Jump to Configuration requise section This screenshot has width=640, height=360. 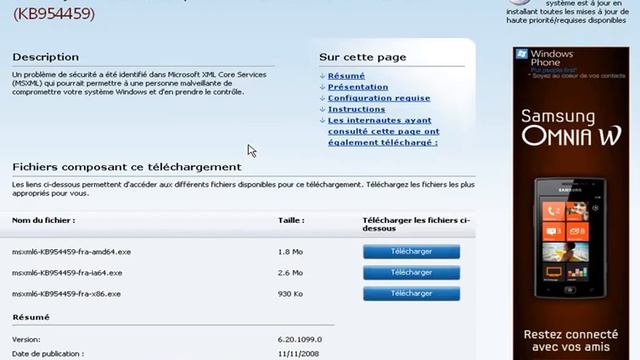click(x=379, y=98)
